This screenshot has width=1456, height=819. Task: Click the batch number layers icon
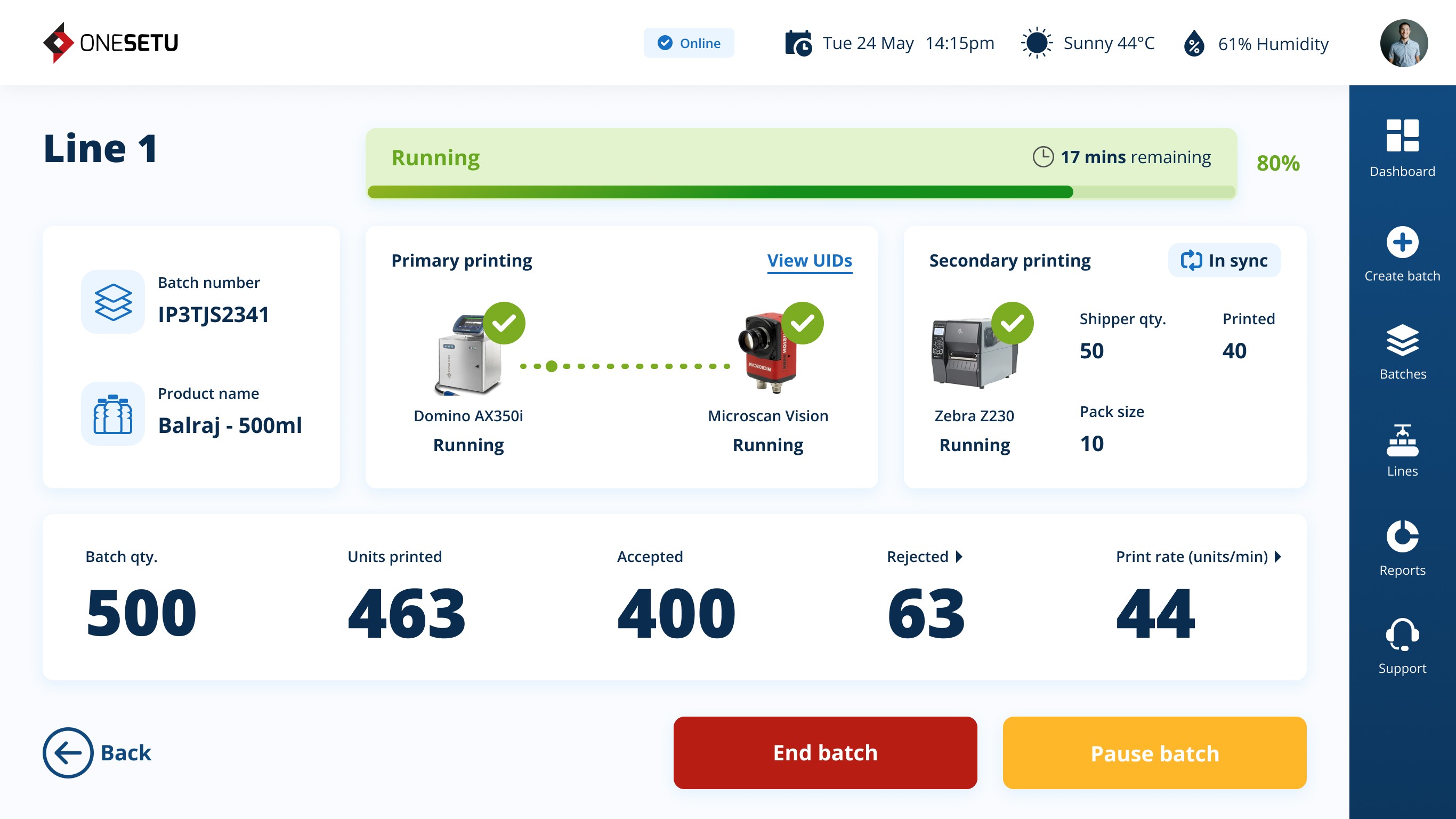point(113,301)
